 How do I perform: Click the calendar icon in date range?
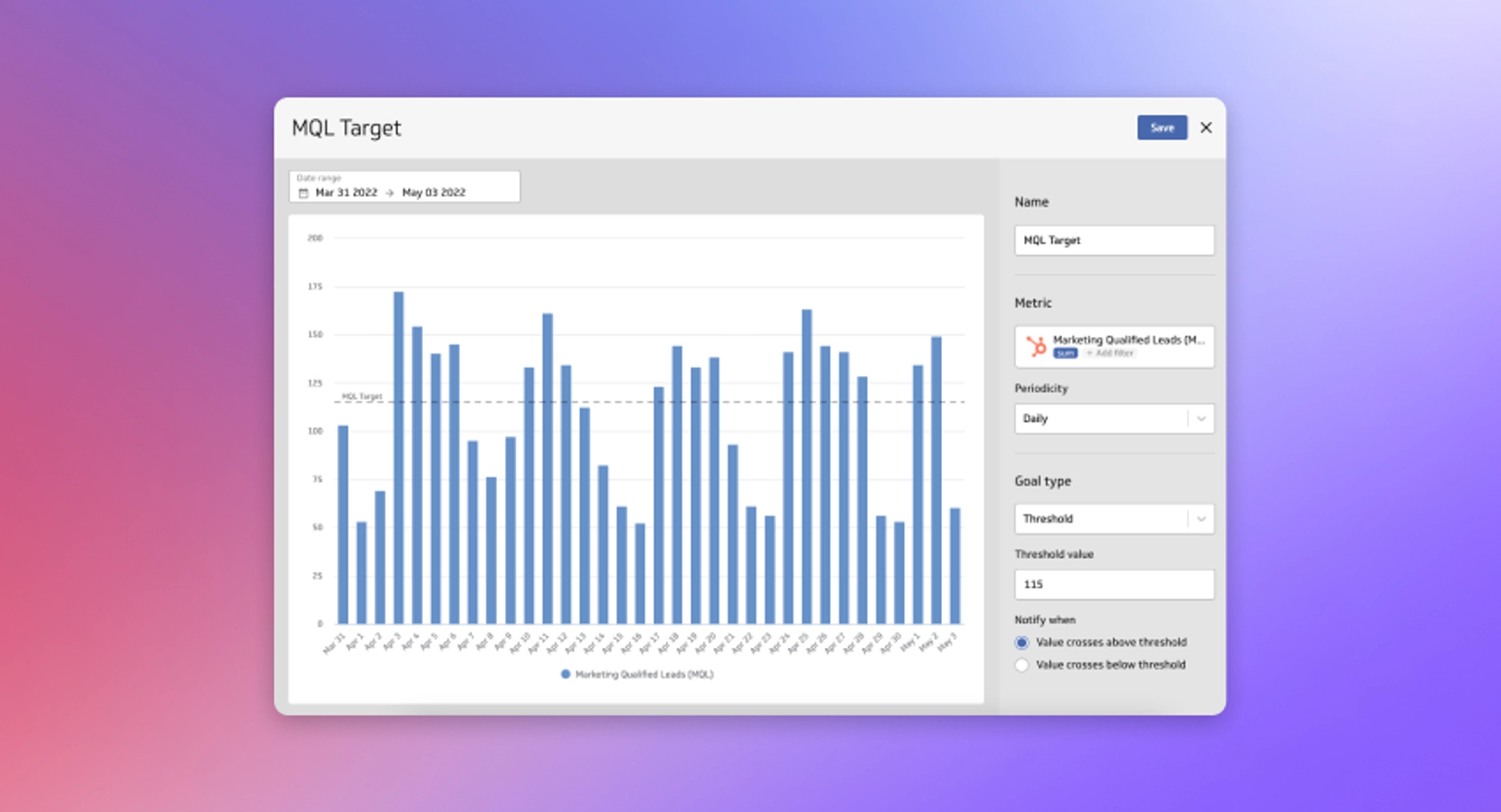[303, 193]
